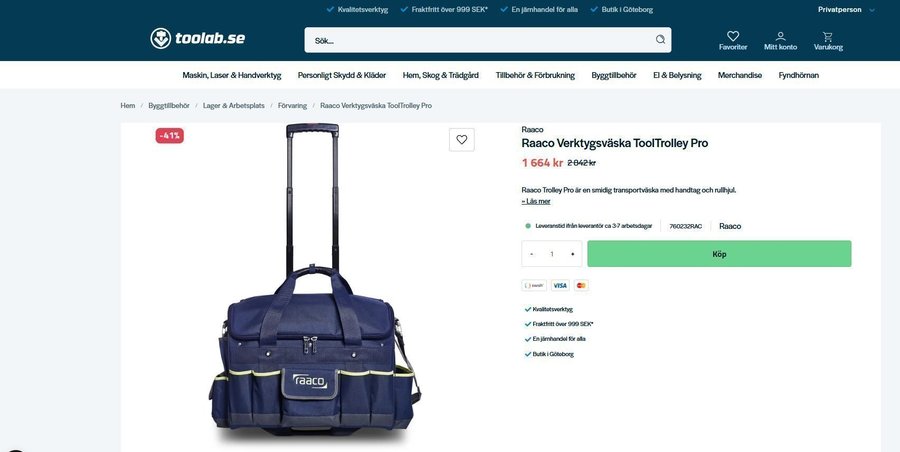
Task: Go to Förvaring breadcrumb link
Action: [292, 106]
